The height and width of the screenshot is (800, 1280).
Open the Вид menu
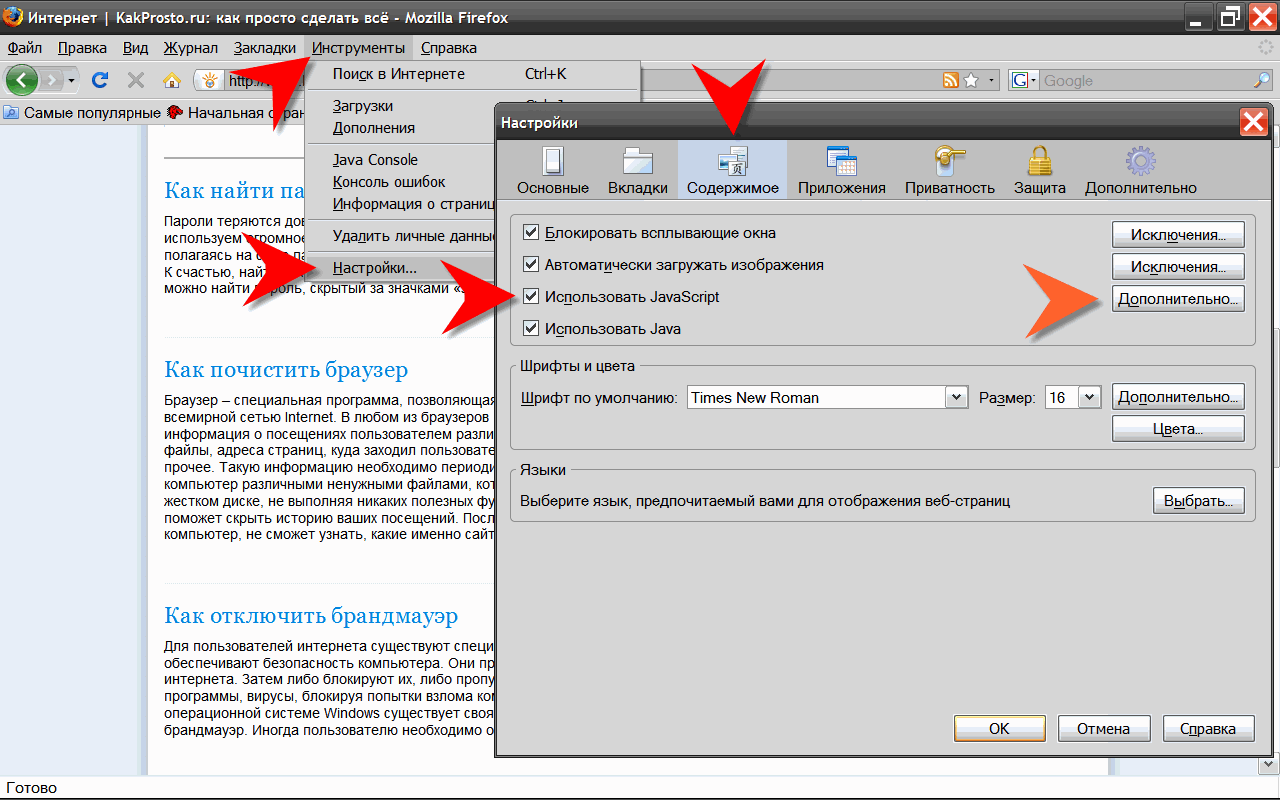135,48
